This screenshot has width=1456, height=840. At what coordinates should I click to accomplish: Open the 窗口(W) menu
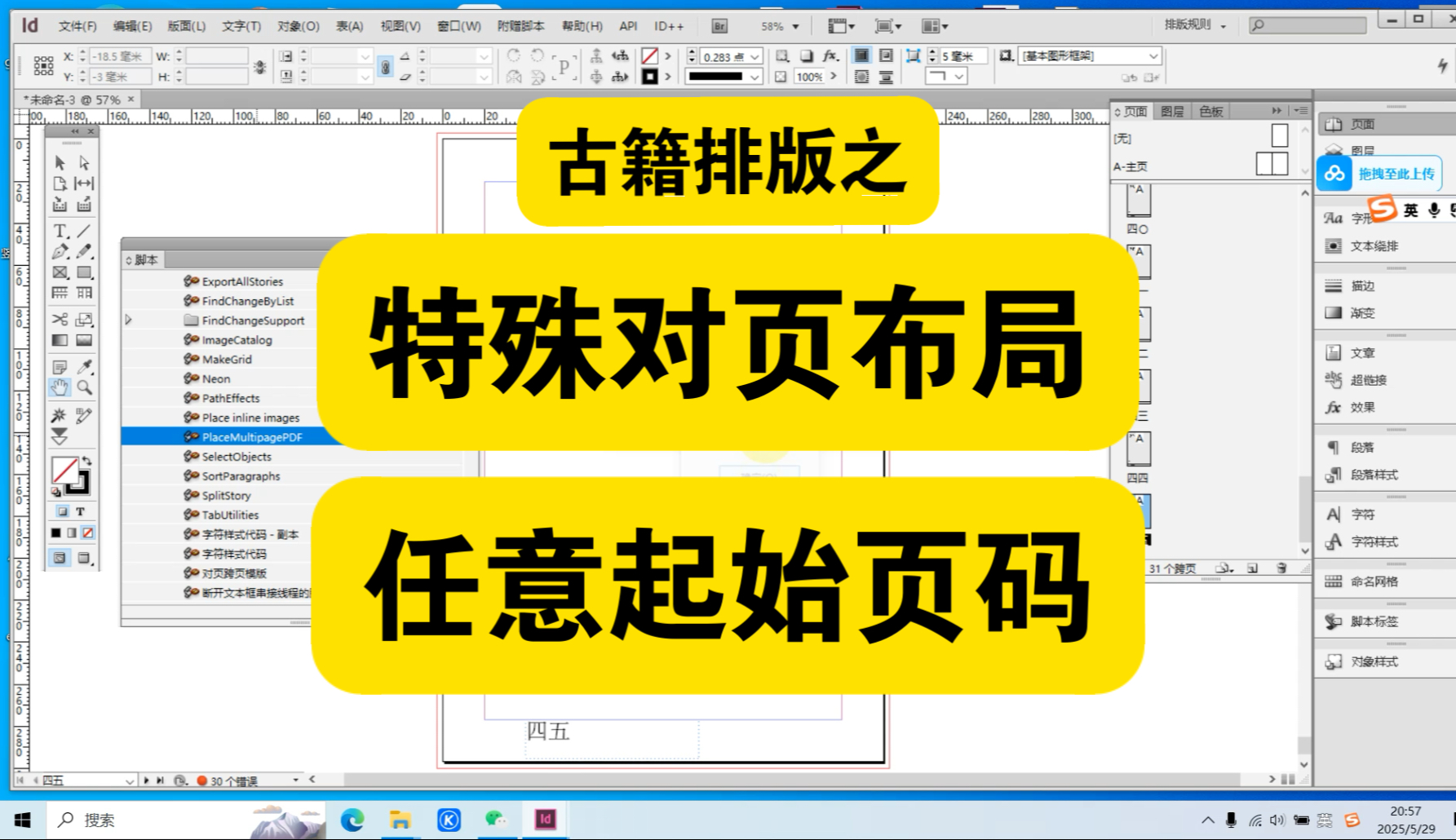(460, 25)
